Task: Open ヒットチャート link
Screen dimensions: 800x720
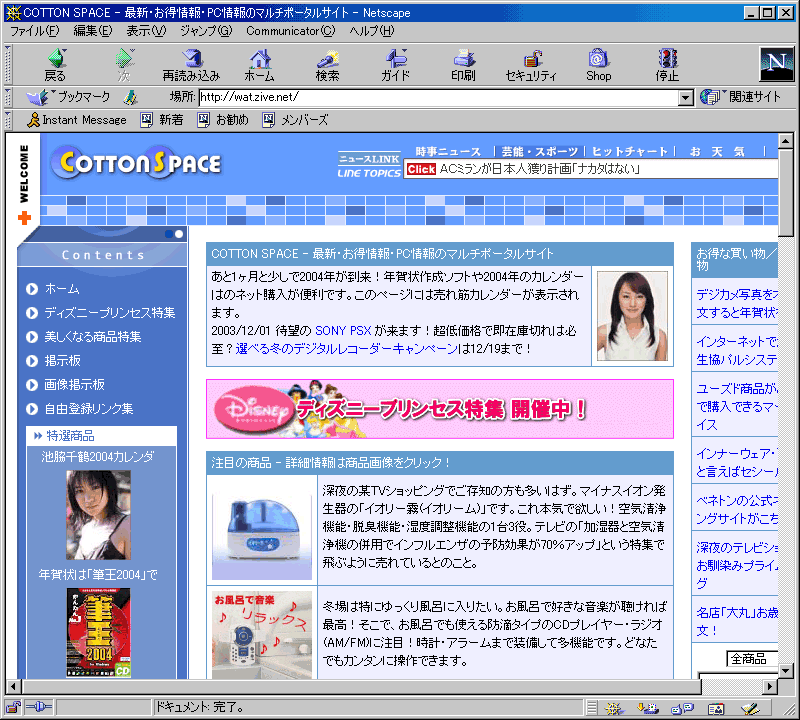Action: [629, 152]
